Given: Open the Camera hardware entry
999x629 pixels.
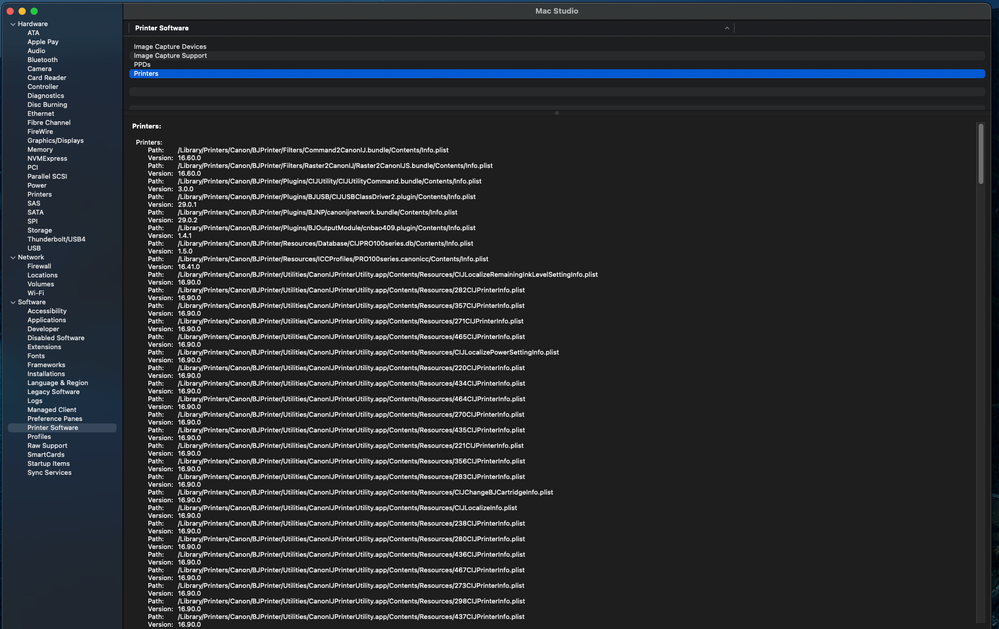Looking at the screenshot, I should [x=40, y=69].
